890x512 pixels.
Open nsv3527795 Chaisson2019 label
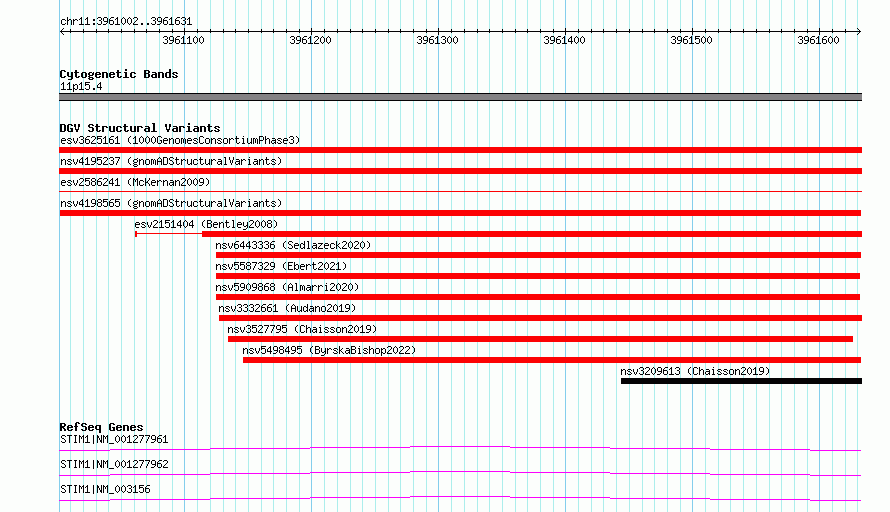tap(302, 329)
